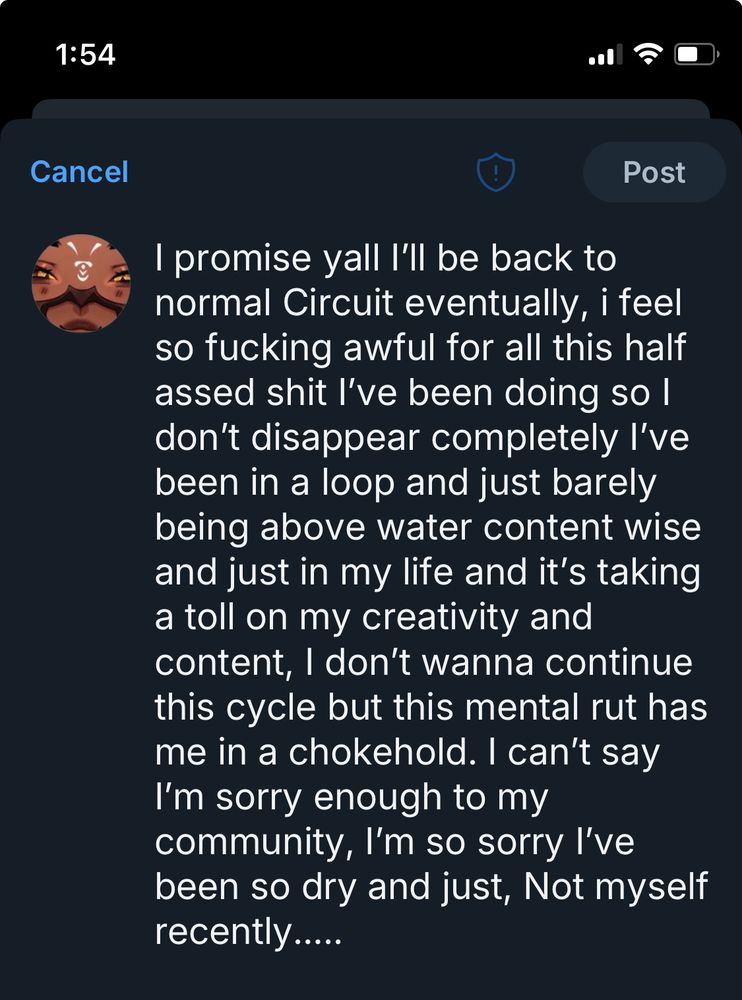Tap the battery indicator icon
Viewport: 742px width, 1000px height.
click(696, 54)
